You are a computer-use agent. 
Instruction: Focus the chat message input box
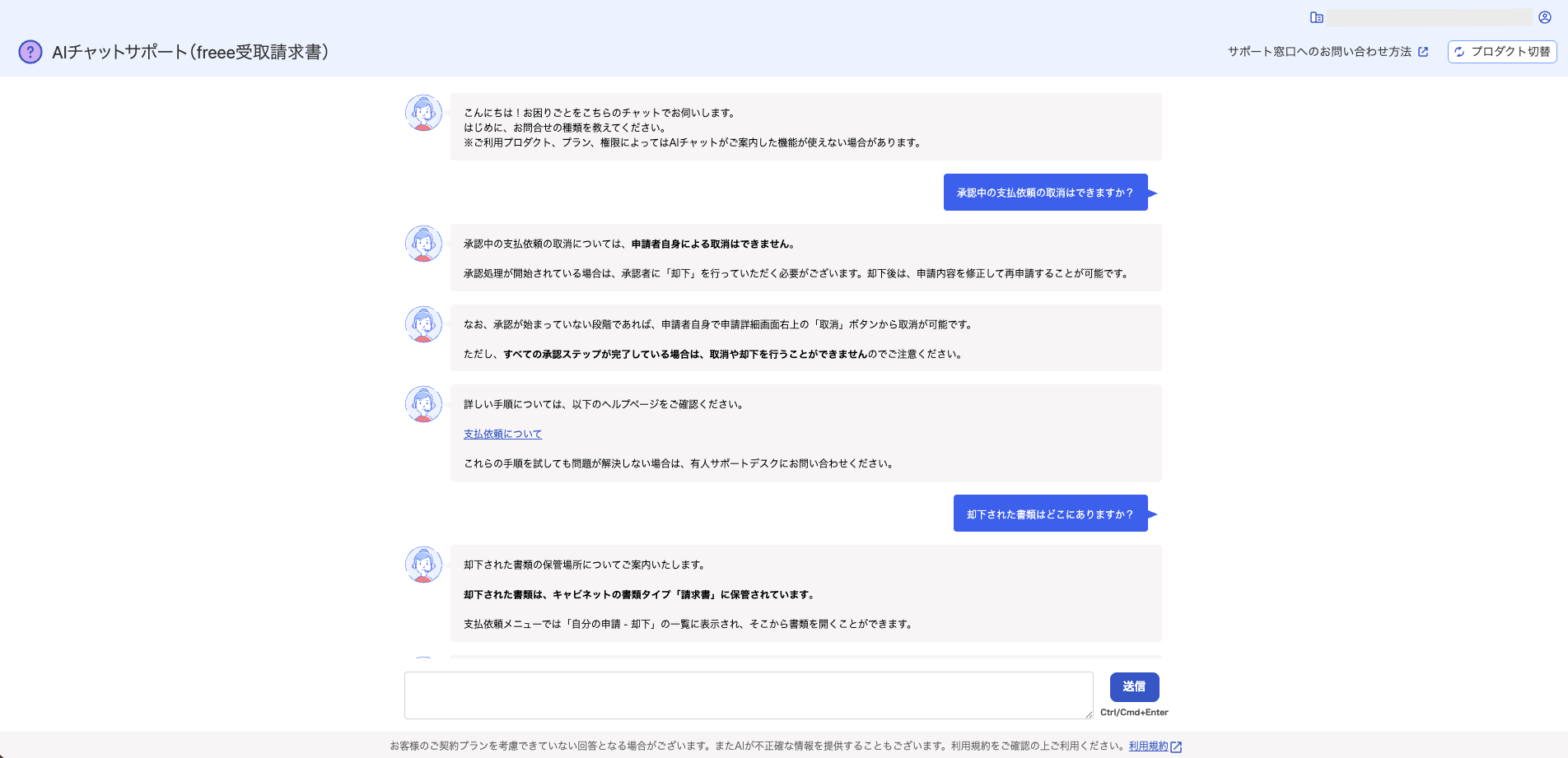click(x=749, y=695)
